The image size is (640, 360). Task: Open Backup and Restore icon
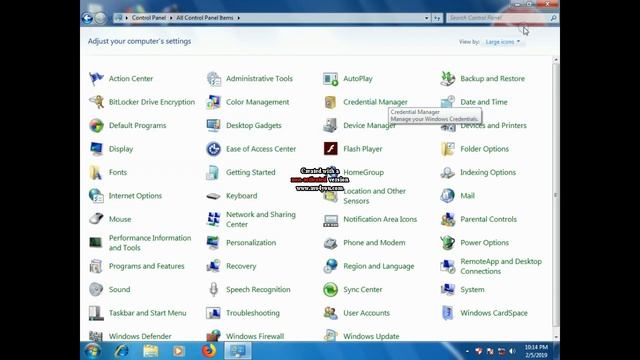[x=448, y=78]
